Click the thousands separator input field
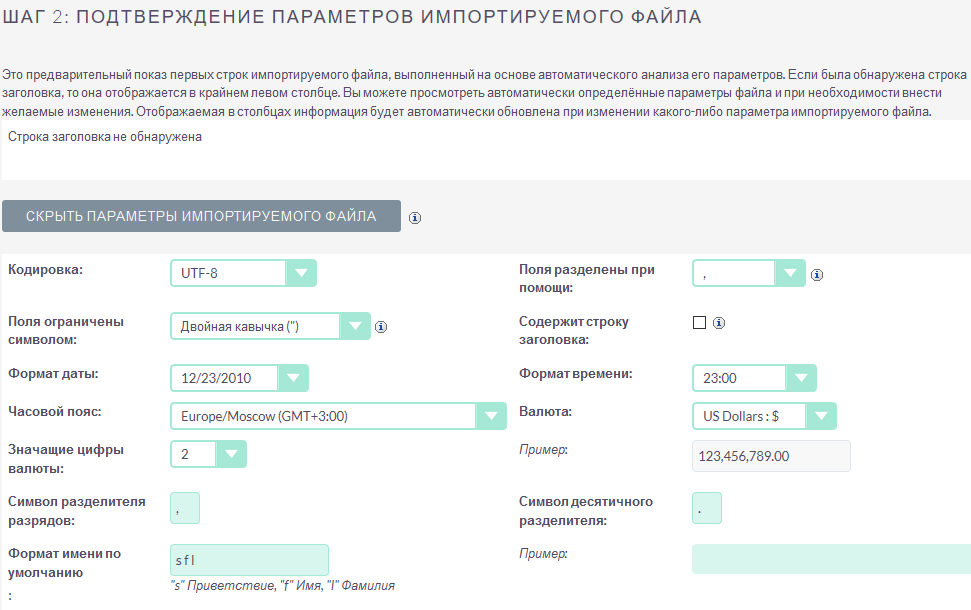 click(x=184, y=507)
